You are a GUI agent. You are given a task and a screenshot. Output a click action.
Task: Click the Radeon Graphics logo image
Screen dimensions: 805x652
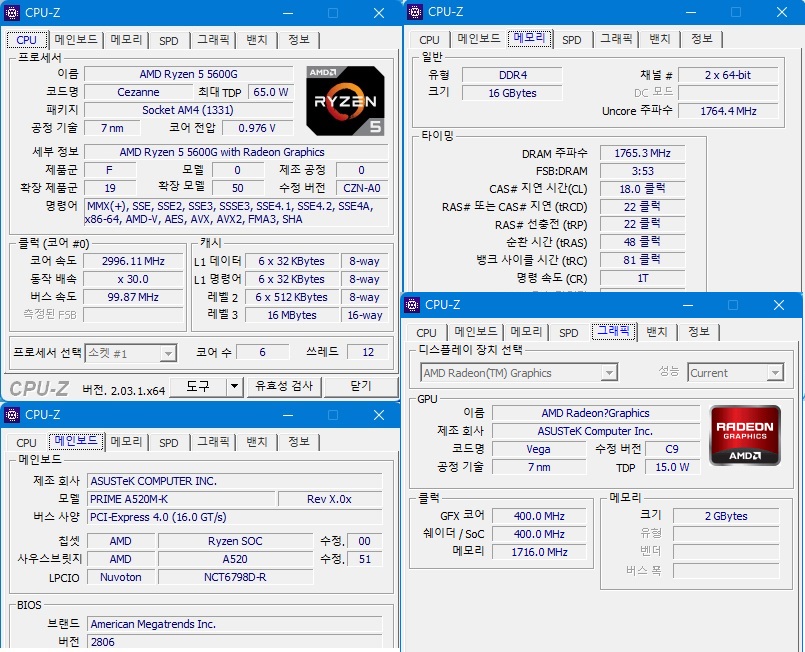click(745, 435)
